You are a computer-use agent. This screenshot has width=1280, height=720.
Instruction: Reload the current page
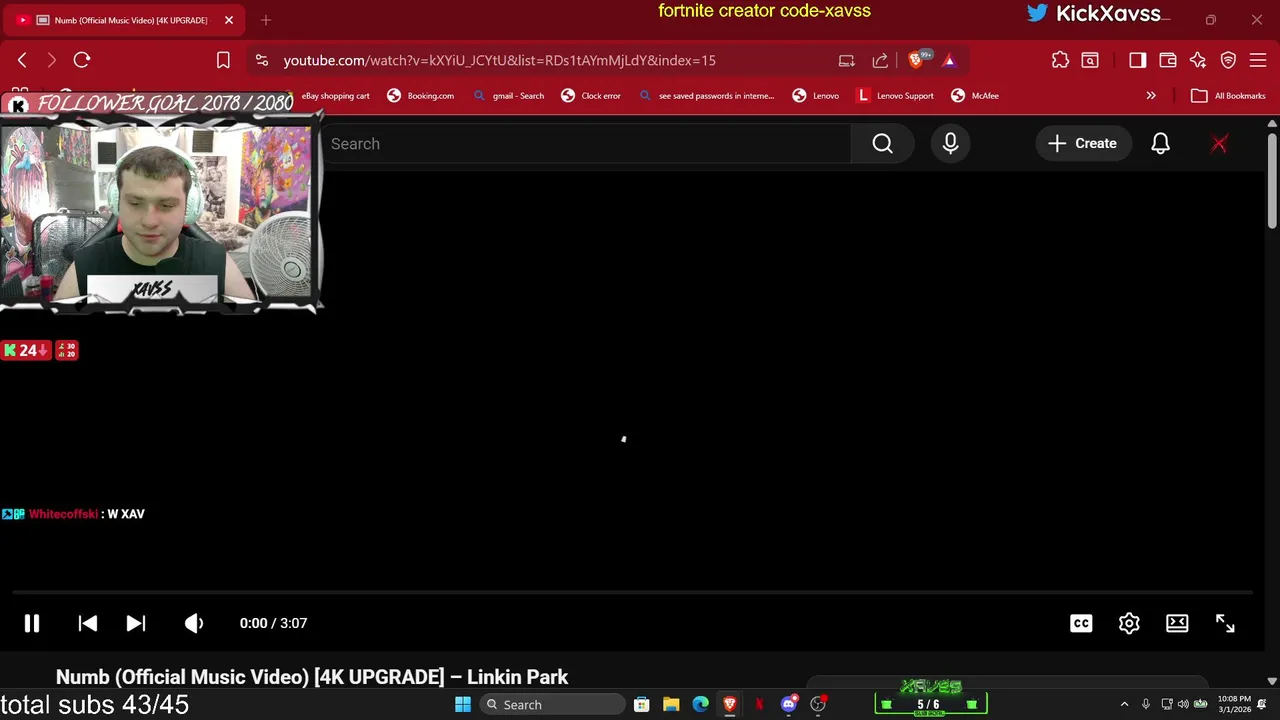82,60
